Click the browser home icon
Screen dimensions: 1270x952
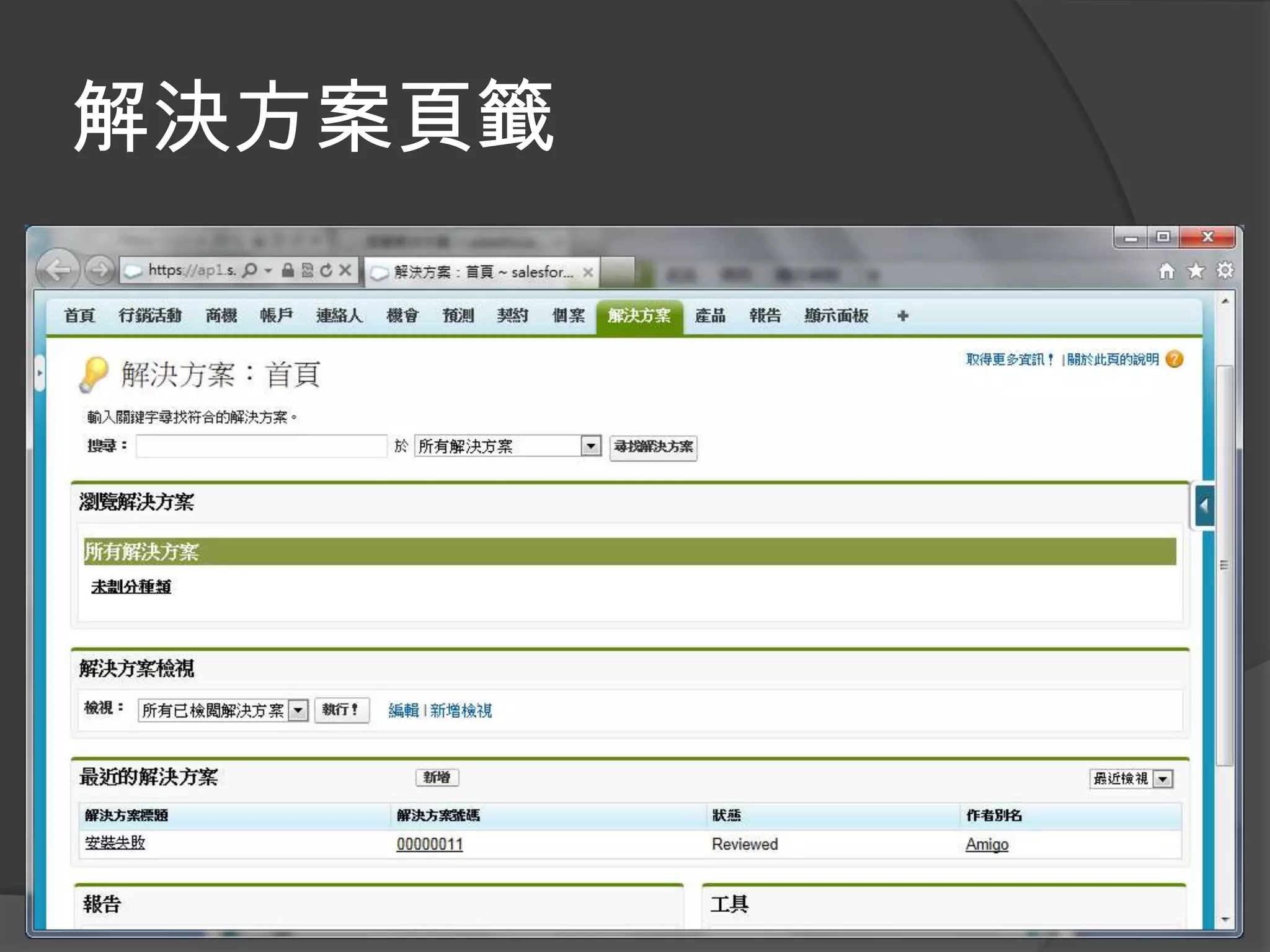tap(1166, 271)
